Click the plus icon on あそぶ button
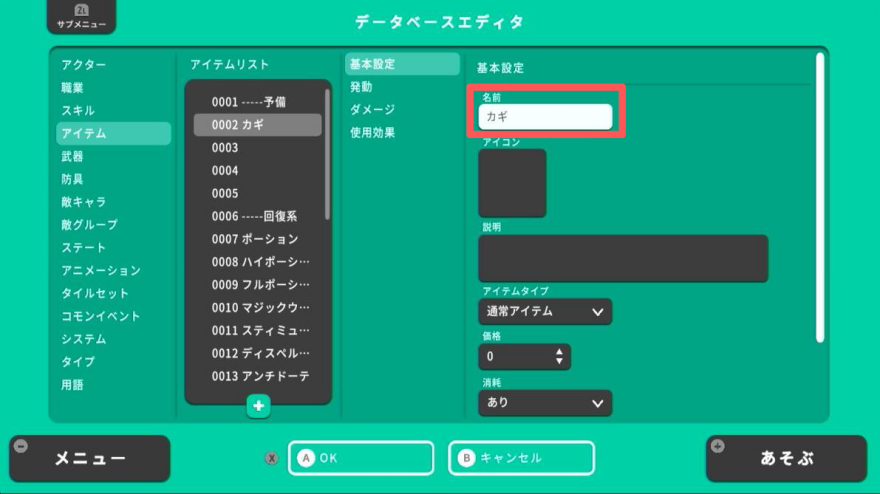Image resolution: width=880 pixels, height=494 pixels. coord(717,446)
